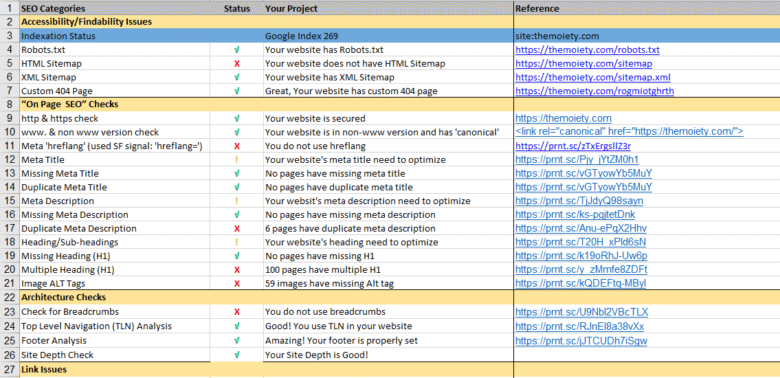Select the 'Your Project' header cell
The image size is (780, 378).
click(x=388, y=8)
